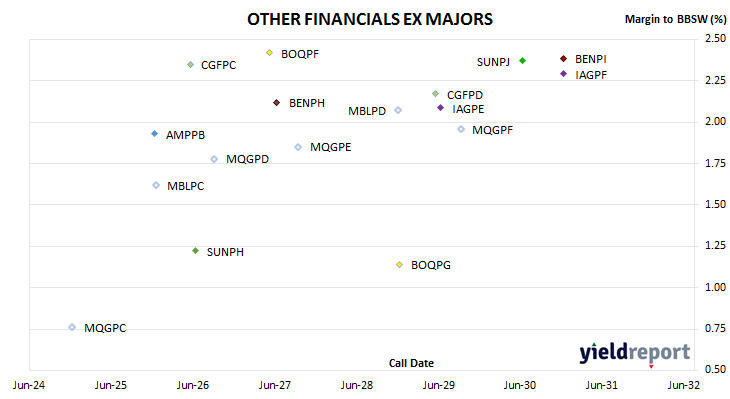Click the MQGPF data label text
The height and width of the screenshot is (399, 730).
tap(492, 130)
